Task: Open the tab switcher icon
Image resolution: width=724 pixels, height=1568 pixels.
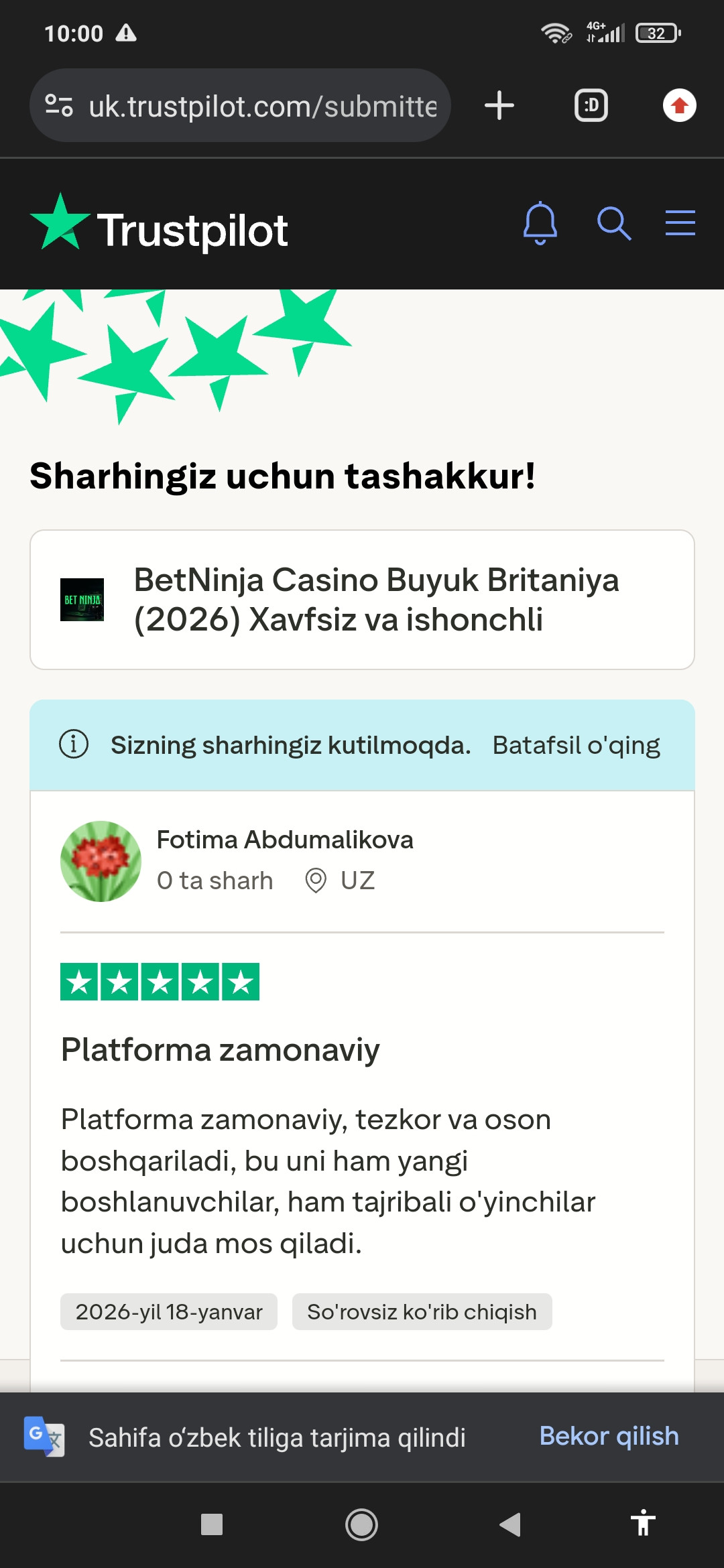Action: click(x=591, y=106)
